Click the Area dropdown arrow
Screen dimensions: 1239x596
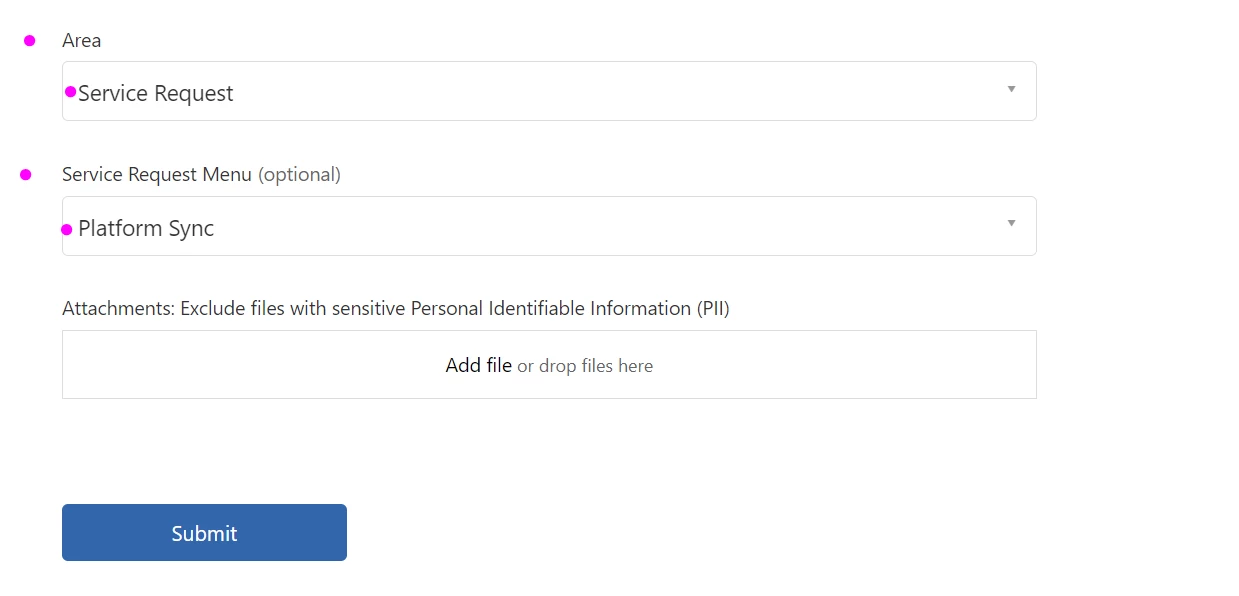click(1011, 89)
